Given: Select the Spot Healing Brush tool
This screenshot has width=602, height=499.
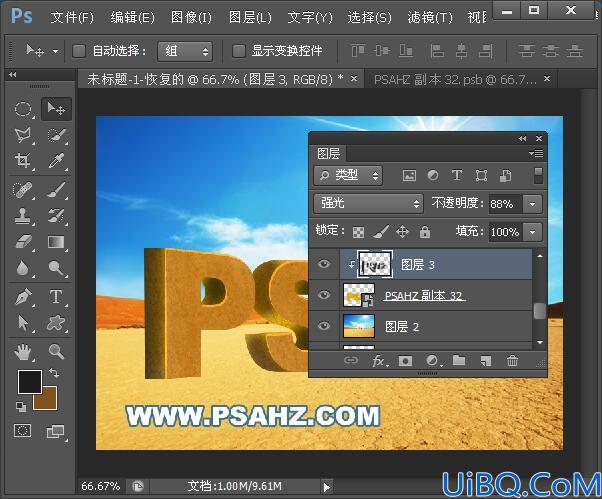Looking at the screenshot, I should [x=23, y=190].
